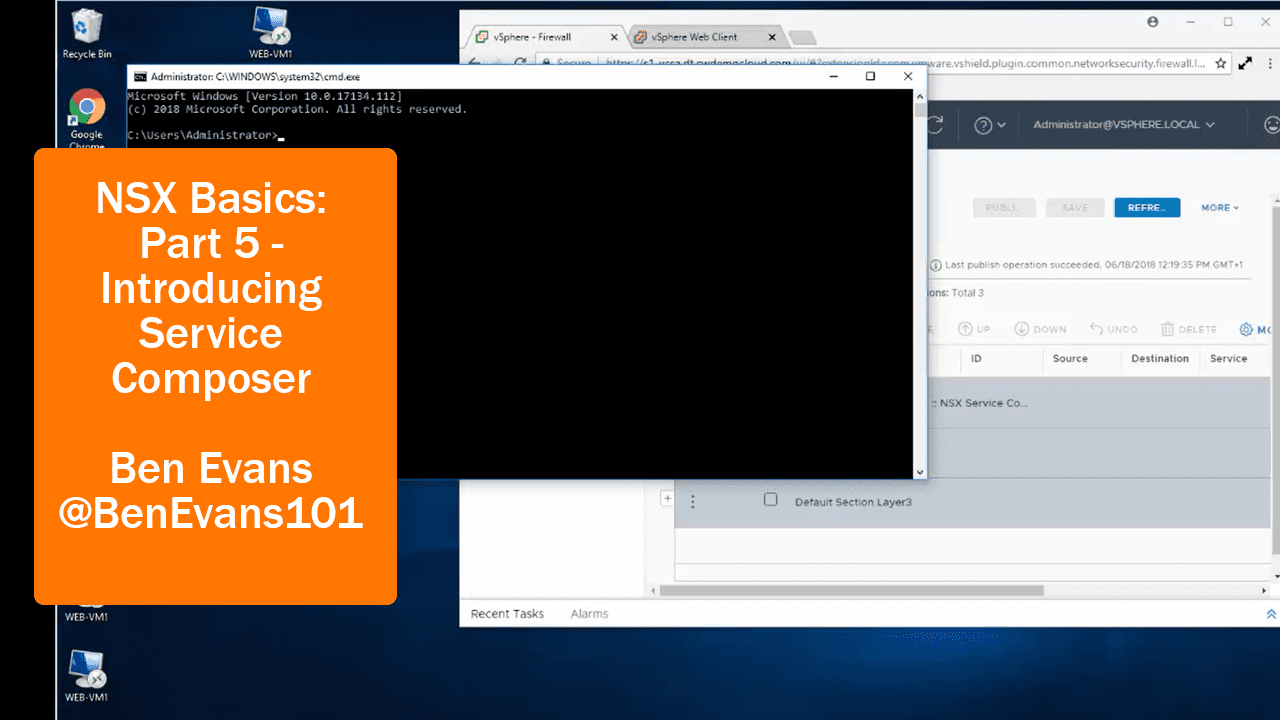Screen dimensions: 1280x720
Task: Bookmark this page with the star icon
Action: click(x=1220, y=62)
